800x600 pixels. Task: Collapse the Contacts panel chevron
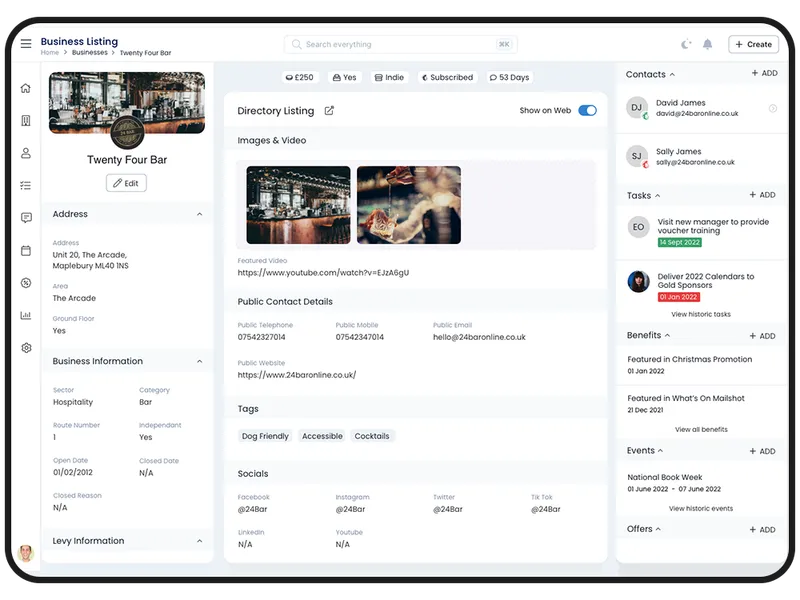pyautogui.click(x=672, y=75)
